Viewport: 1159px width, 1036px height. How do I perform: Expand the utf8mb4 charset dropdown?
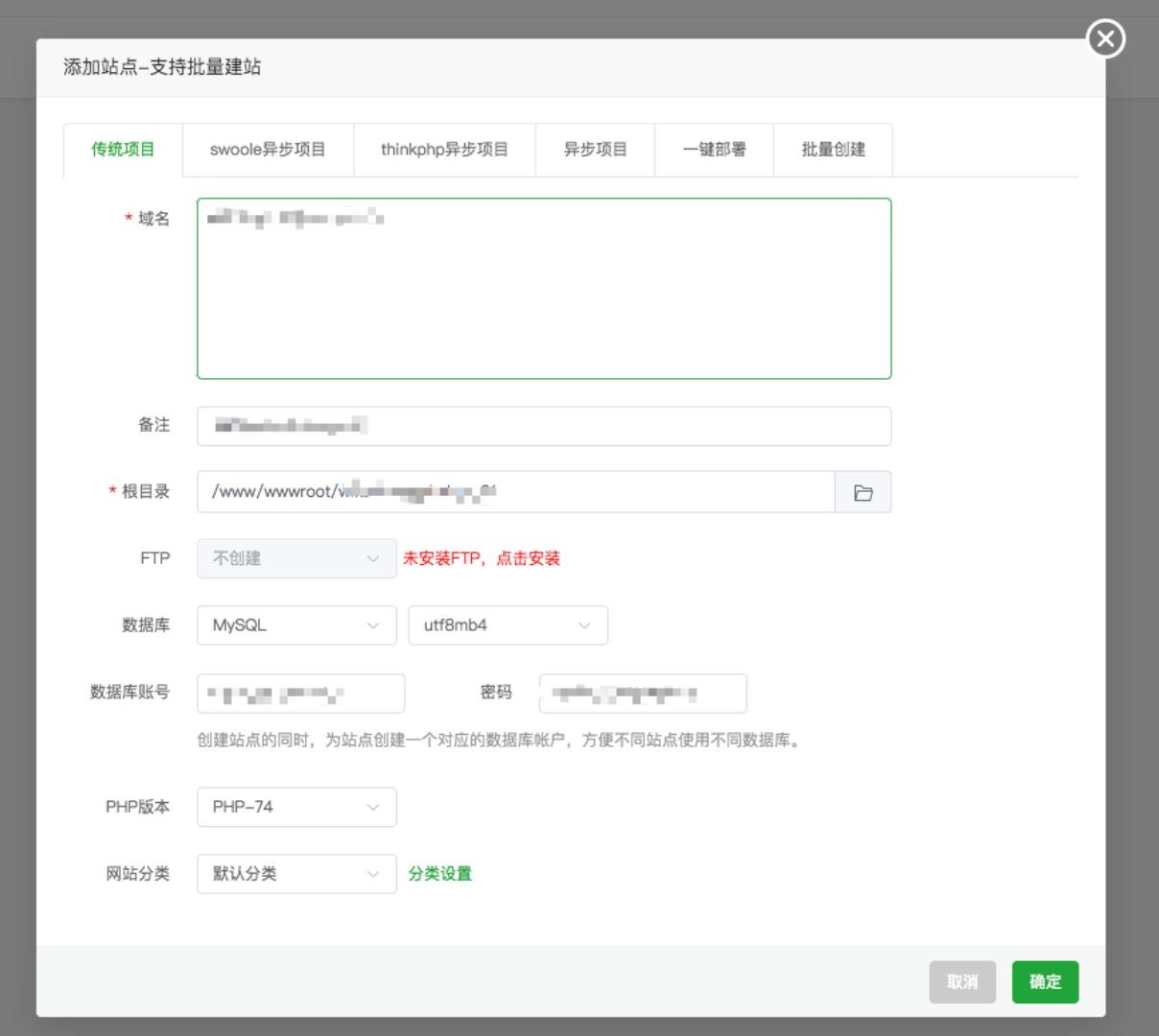coord(508,625)
